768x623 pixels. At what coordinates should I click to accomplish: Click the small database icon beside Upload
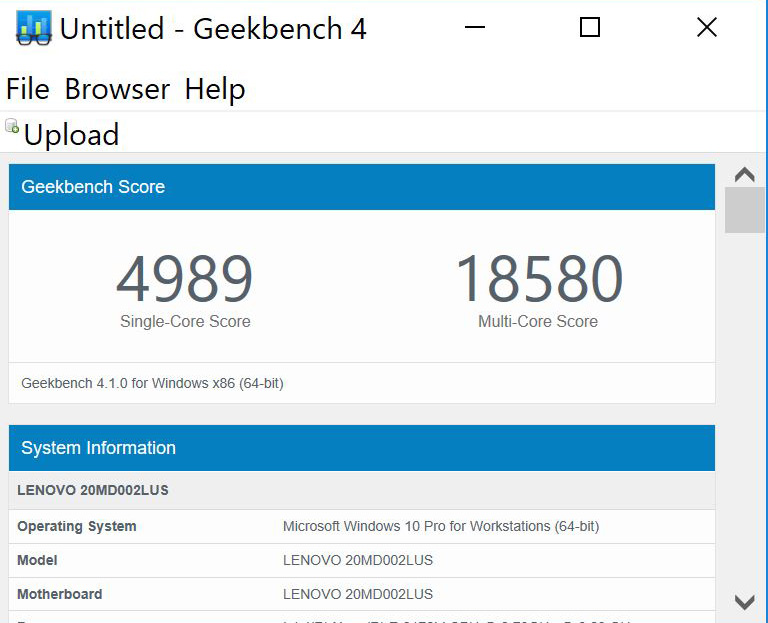(x=12, y=126)
